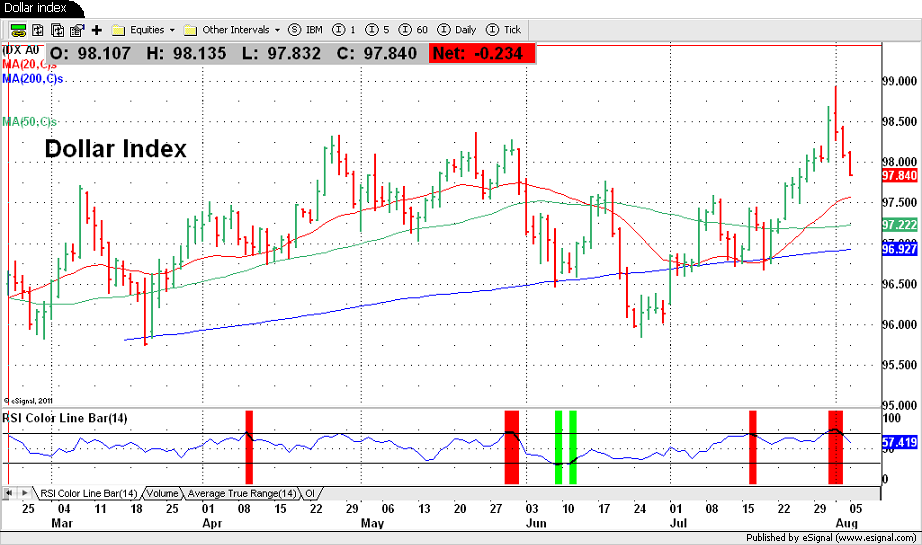The width and height of the screenshot is (922, 545).
Task: Click the next-tab scroll arrow beside study tabs
Action: coord(24,493)
